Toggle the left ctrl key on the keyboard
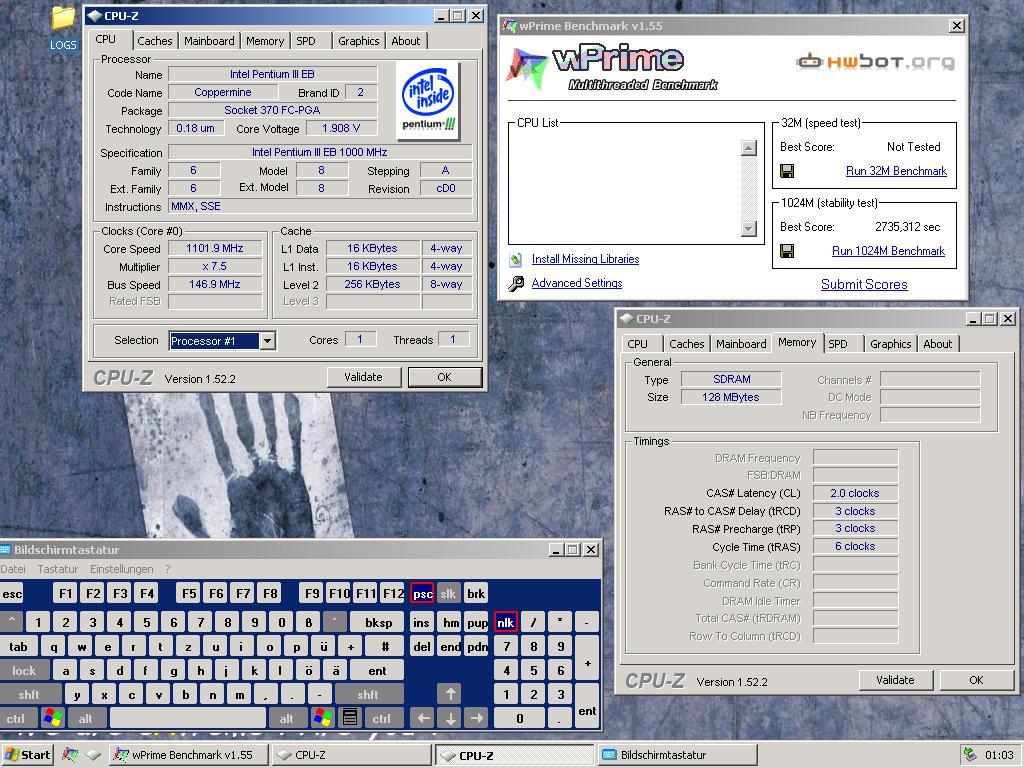The image size is (1024, 768). point(16,718)
